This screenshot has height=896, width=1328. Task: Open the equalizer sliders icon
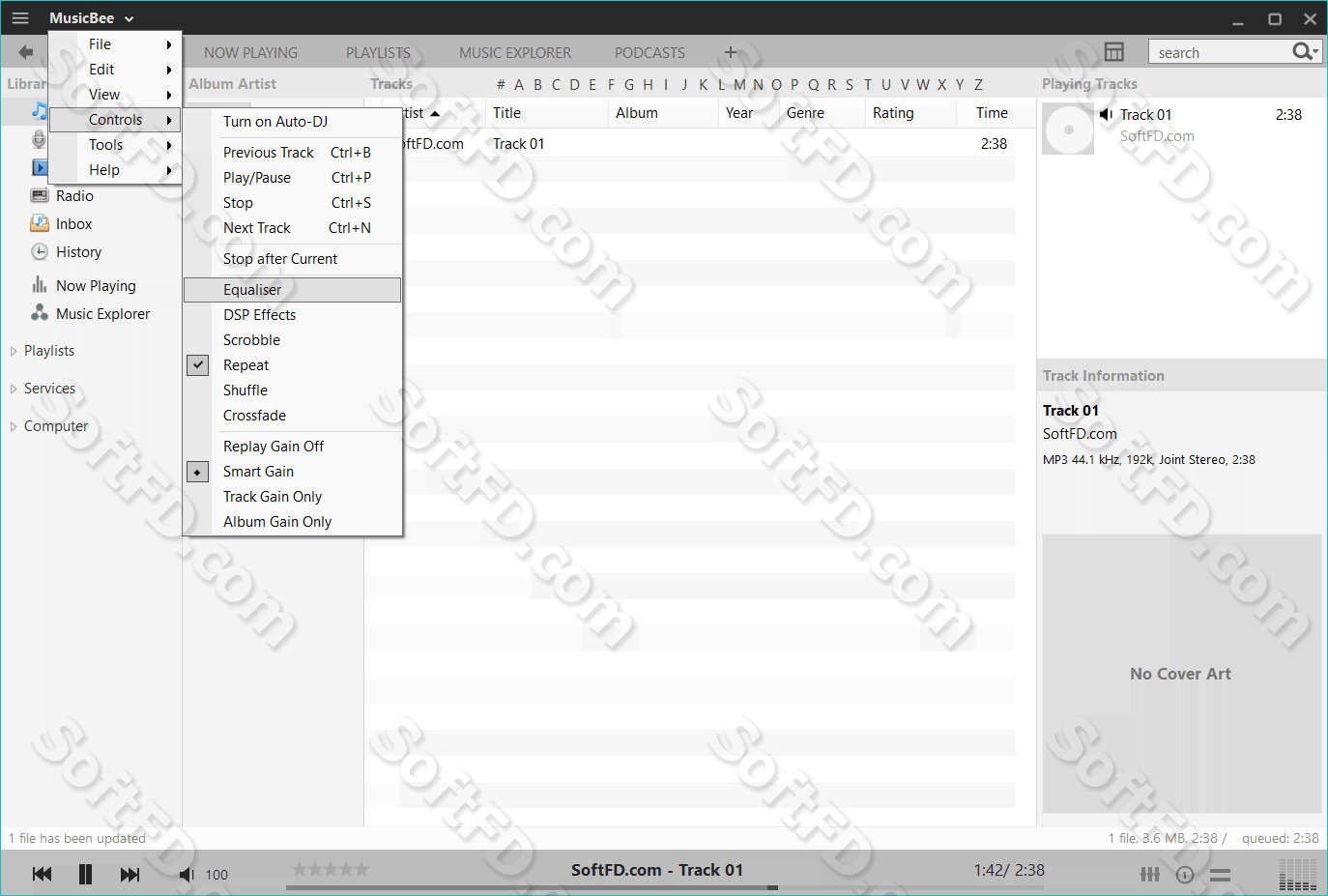click(x=1150, y=875)
